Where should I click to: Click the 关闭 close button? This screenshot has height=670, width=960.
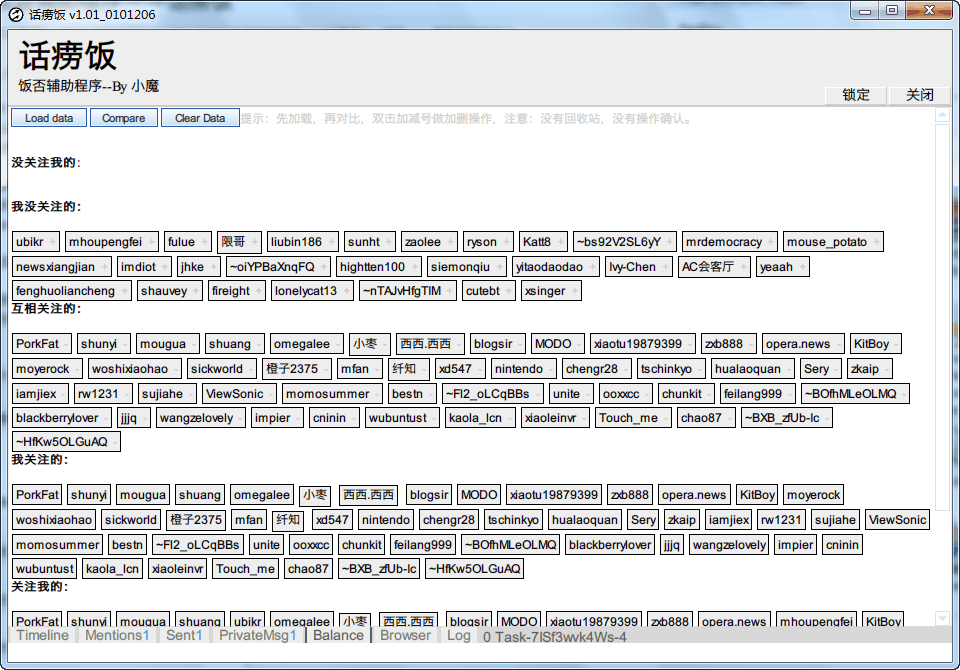click(920, 95)
